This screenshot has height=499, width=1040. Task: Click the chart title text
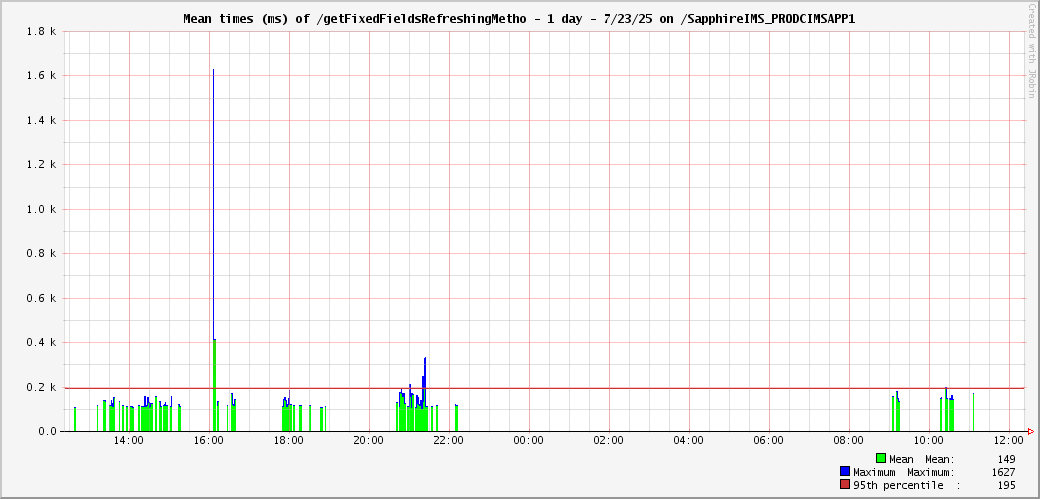coord(519,19)
